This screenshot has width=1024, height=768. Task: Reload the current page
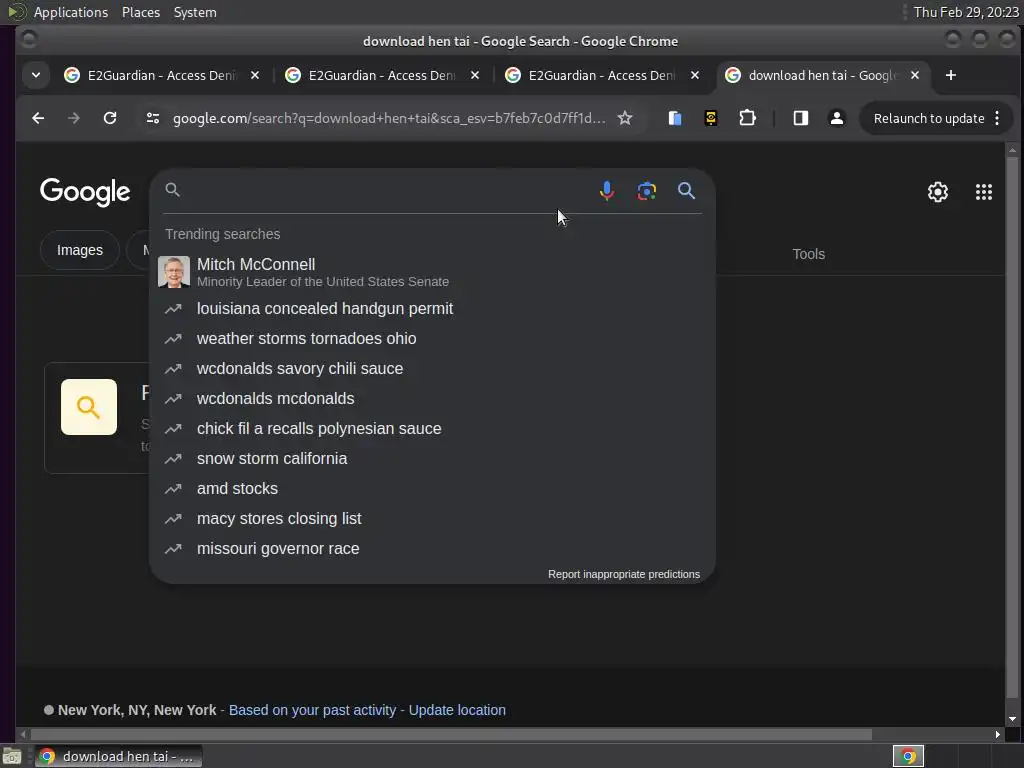coord(110,118)
